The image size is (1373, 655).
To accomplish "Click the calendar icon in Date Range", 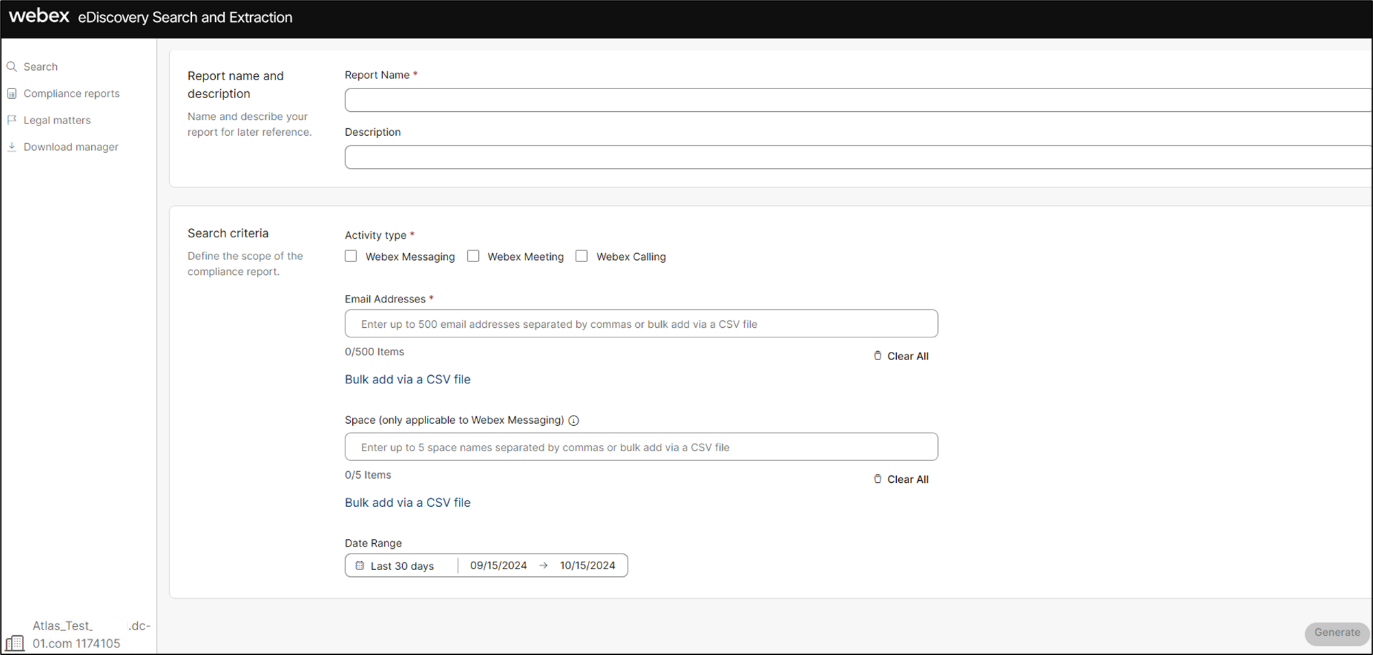I will (360, 566).
